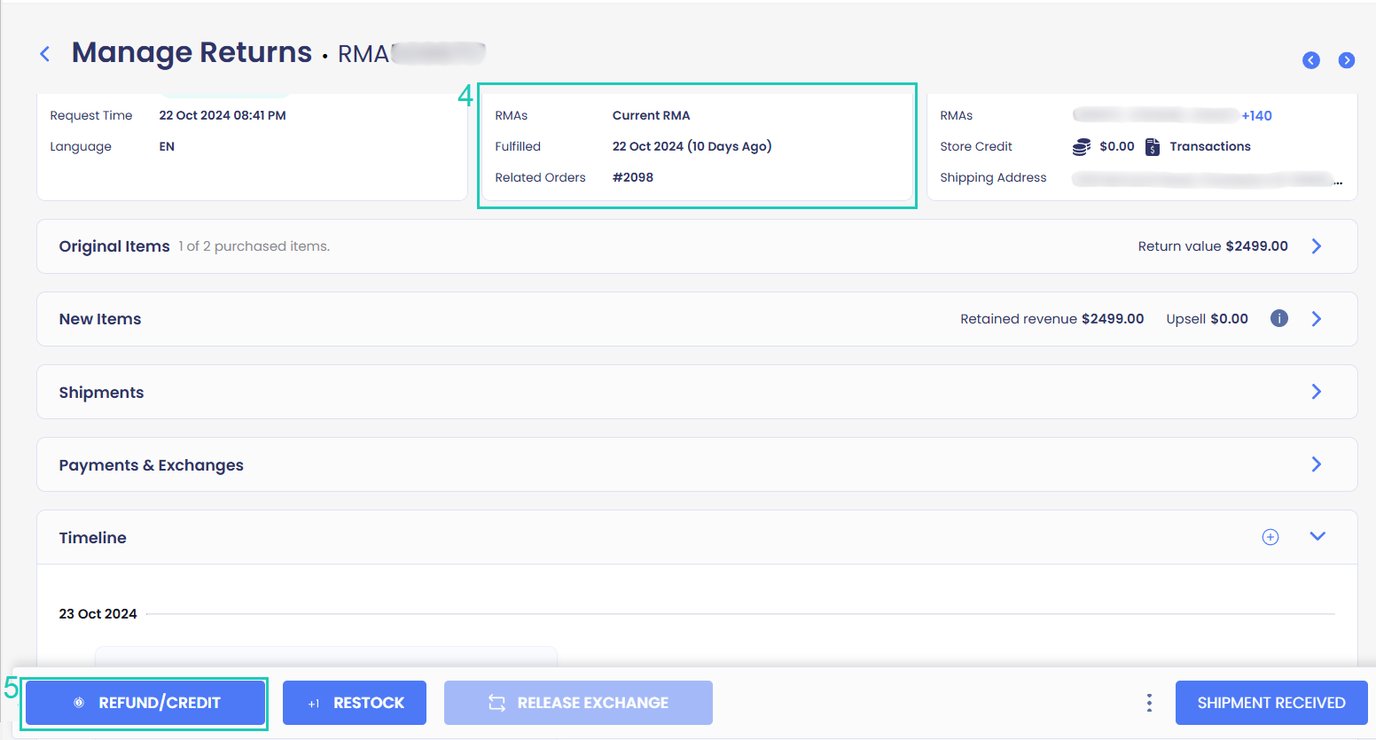Collapse the Timeline section
Image resolution: width=1376 pixels, height=740 pixels.
[x=1316, y=536]
